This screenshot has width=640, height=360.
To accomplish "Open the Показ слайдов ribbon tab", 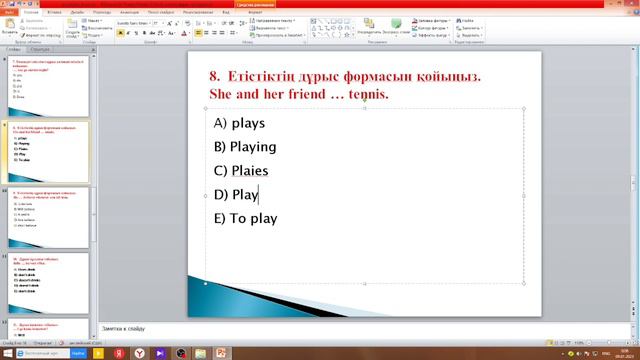I will (x=161, y=12).
